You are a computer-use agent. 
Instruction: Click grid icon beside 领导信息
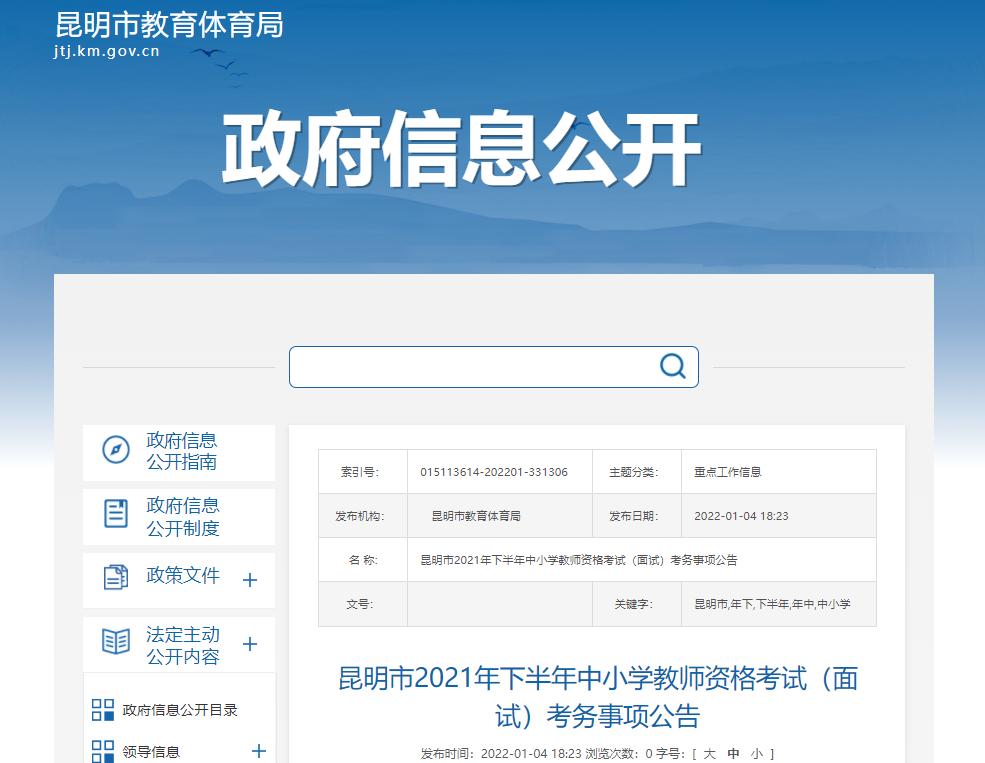103,751
